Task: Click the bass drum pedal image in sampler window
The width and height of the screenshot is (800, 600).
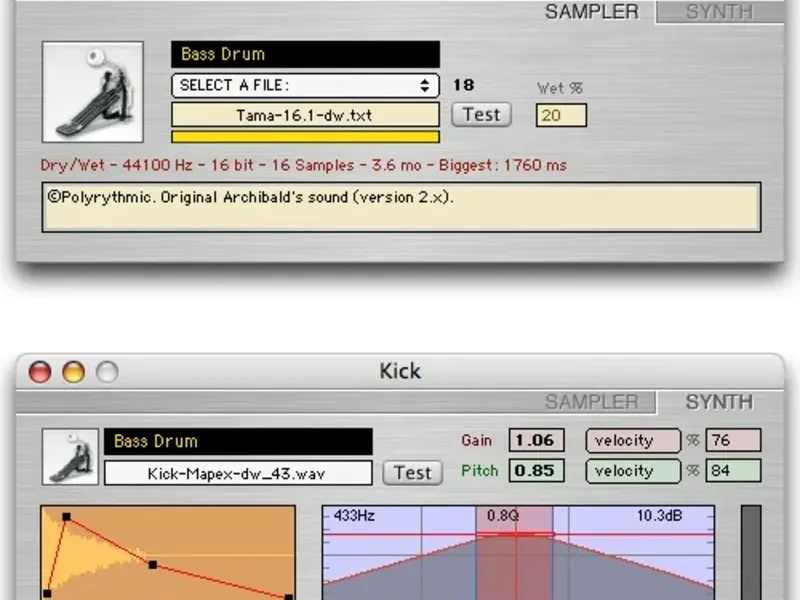Action: point(93,92)
